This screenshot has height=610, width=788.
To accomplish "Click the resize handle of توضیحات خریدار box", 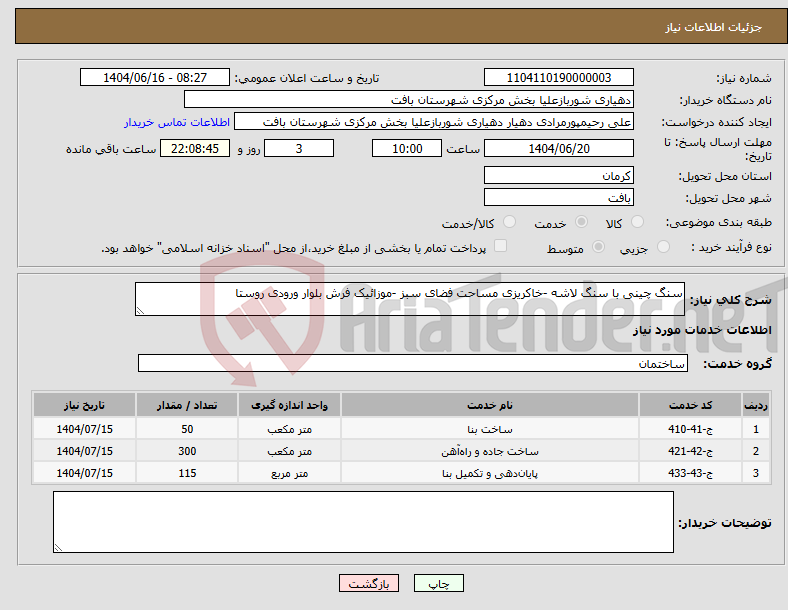I will click(58, 548).
